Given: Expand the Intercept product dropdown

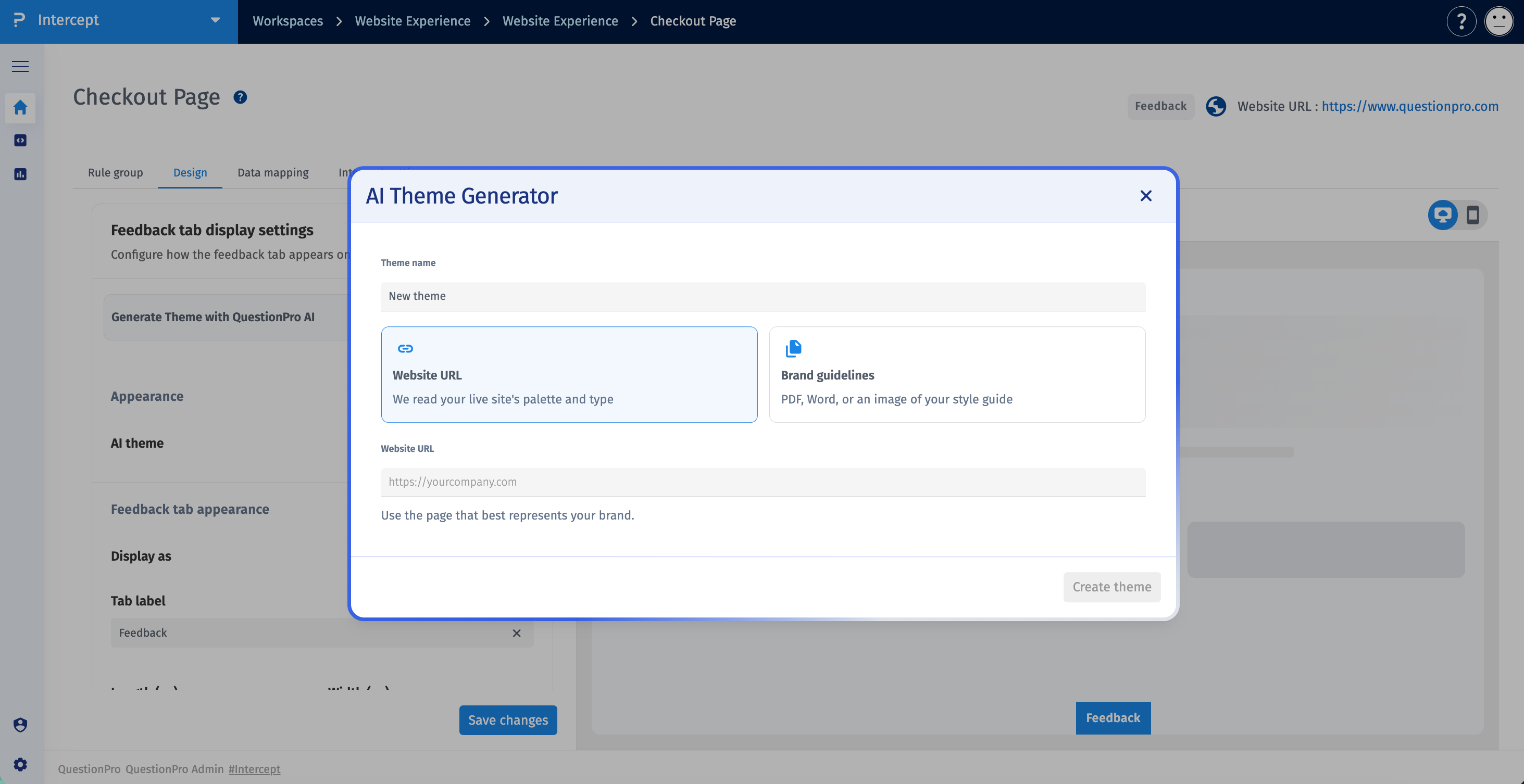Looking at the screenshot, I should [215, 20].
